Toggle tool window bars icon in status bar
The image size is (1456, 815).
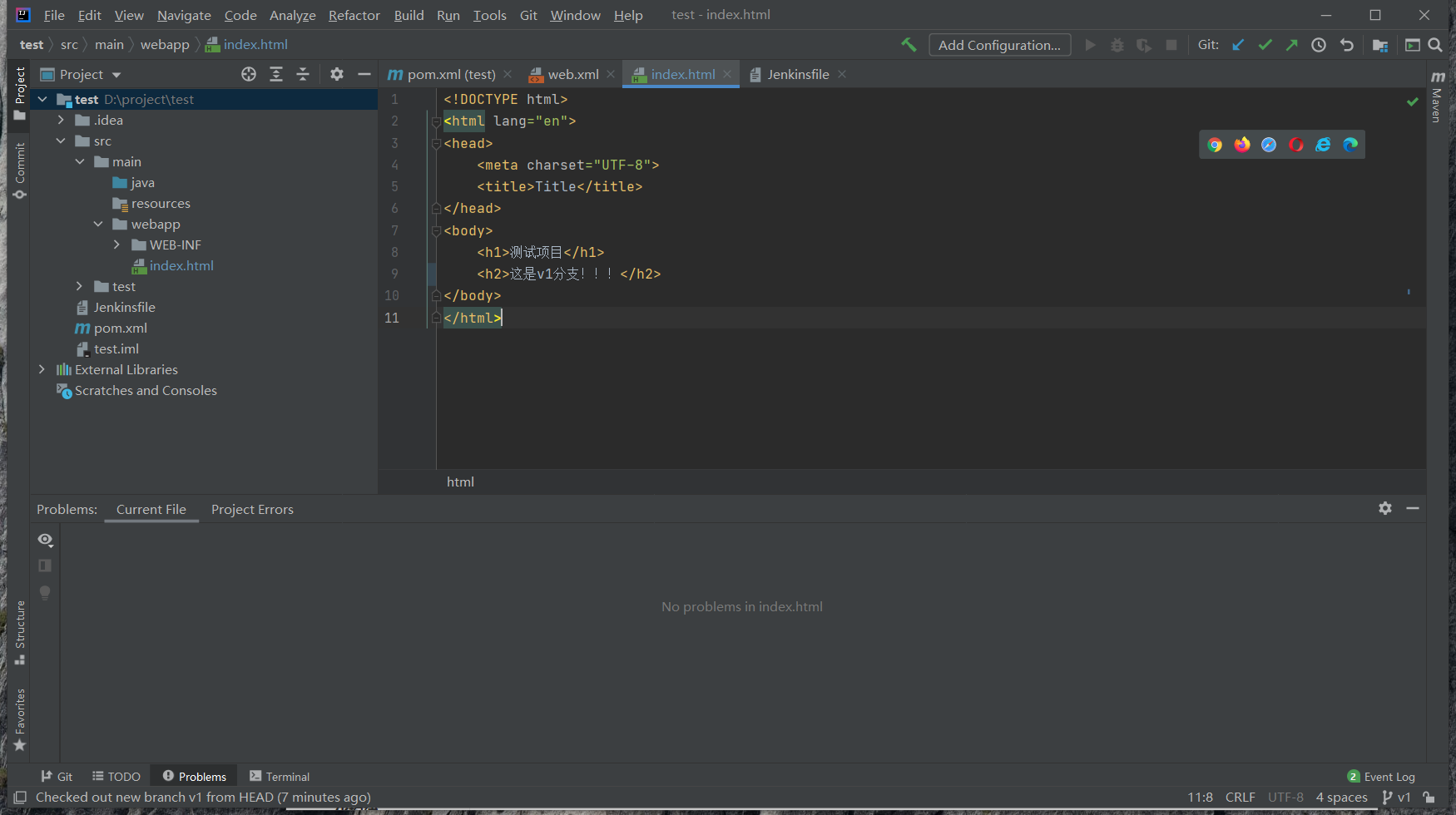pyautogui.click(x=20, y=797)
